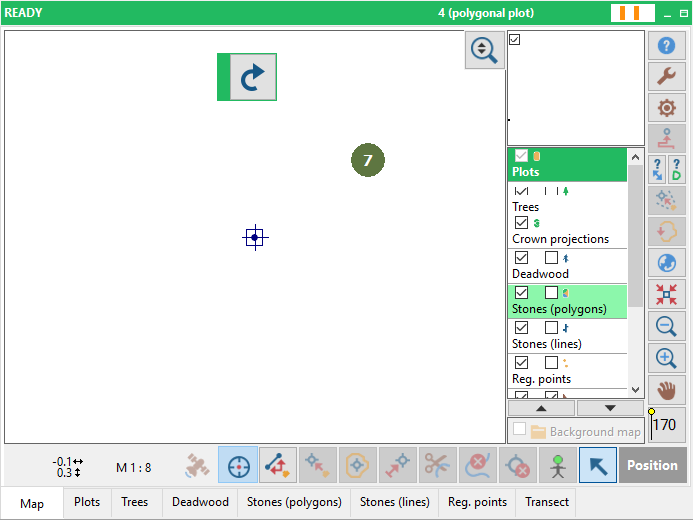Select the hand pan tool
Image resolution: width=693 pixels, height=520 pixels.
[x=666, y=391]
